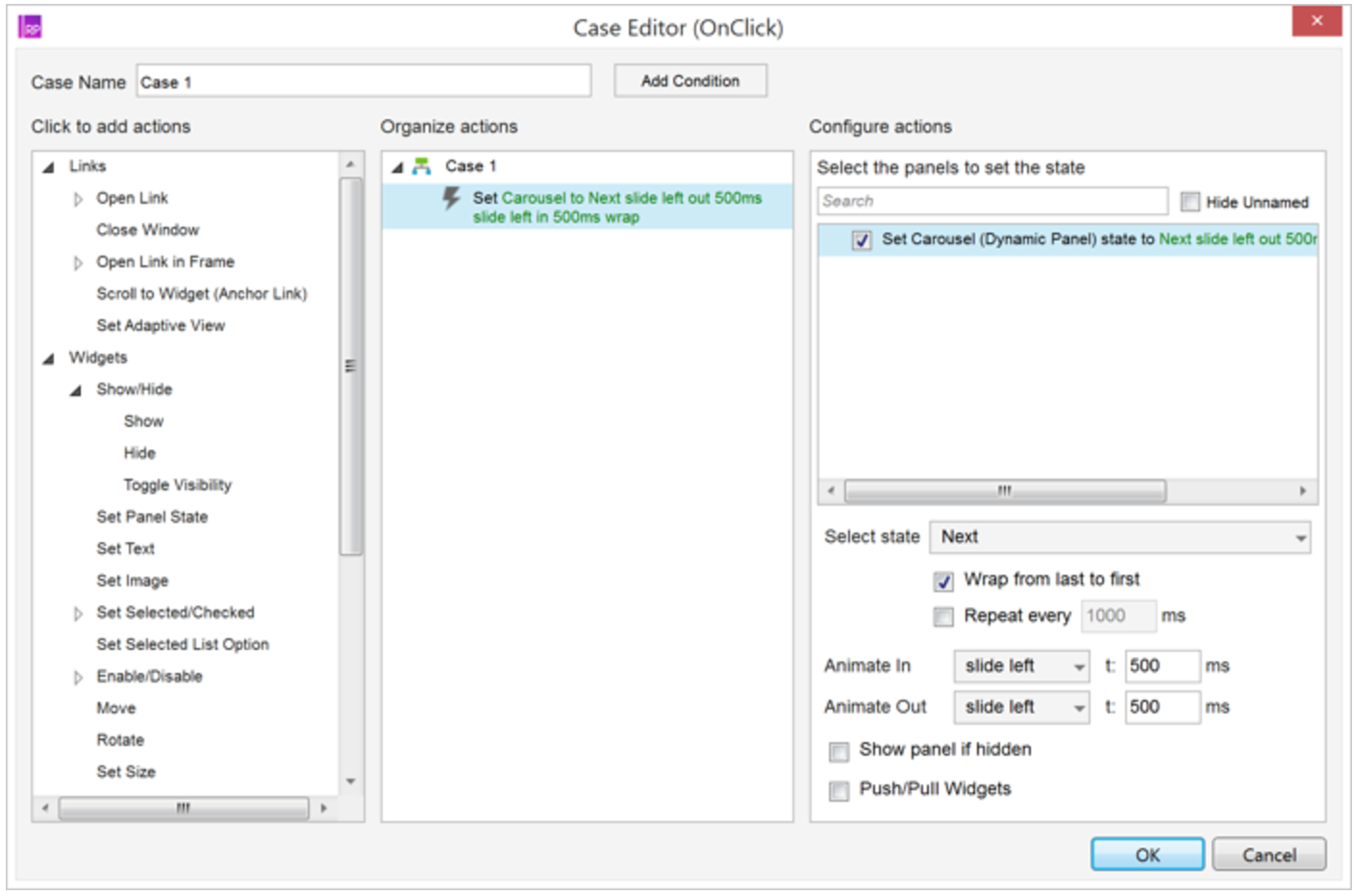The height and width of the screenshot is (896, 1354).
Task: Select the Set Carousel to Next action
Action: tap(587, 207)
